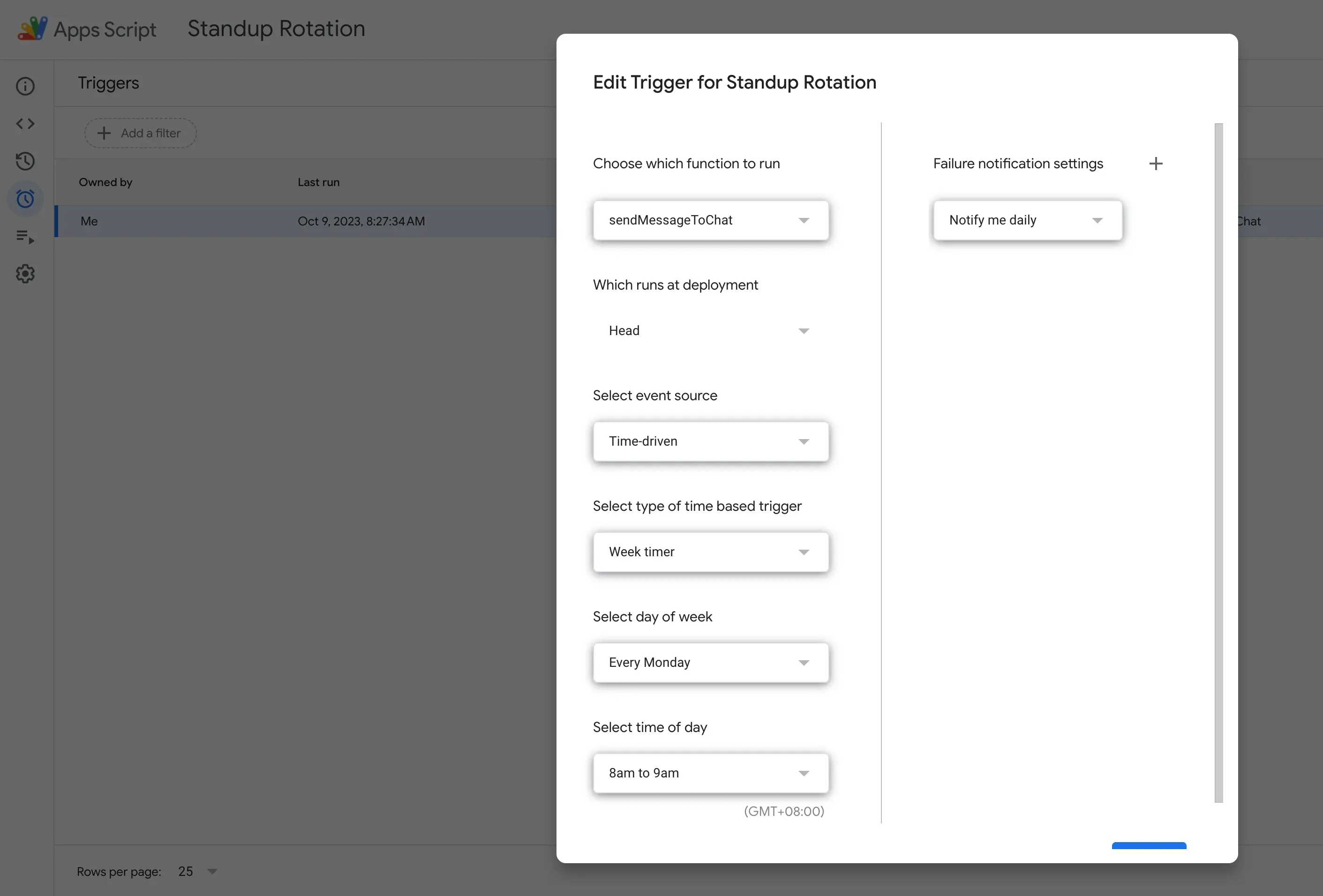The width and height of the screenshot is (1323, 896).
Task: Click the Which runs at deployment label
Action: (675, 285)
